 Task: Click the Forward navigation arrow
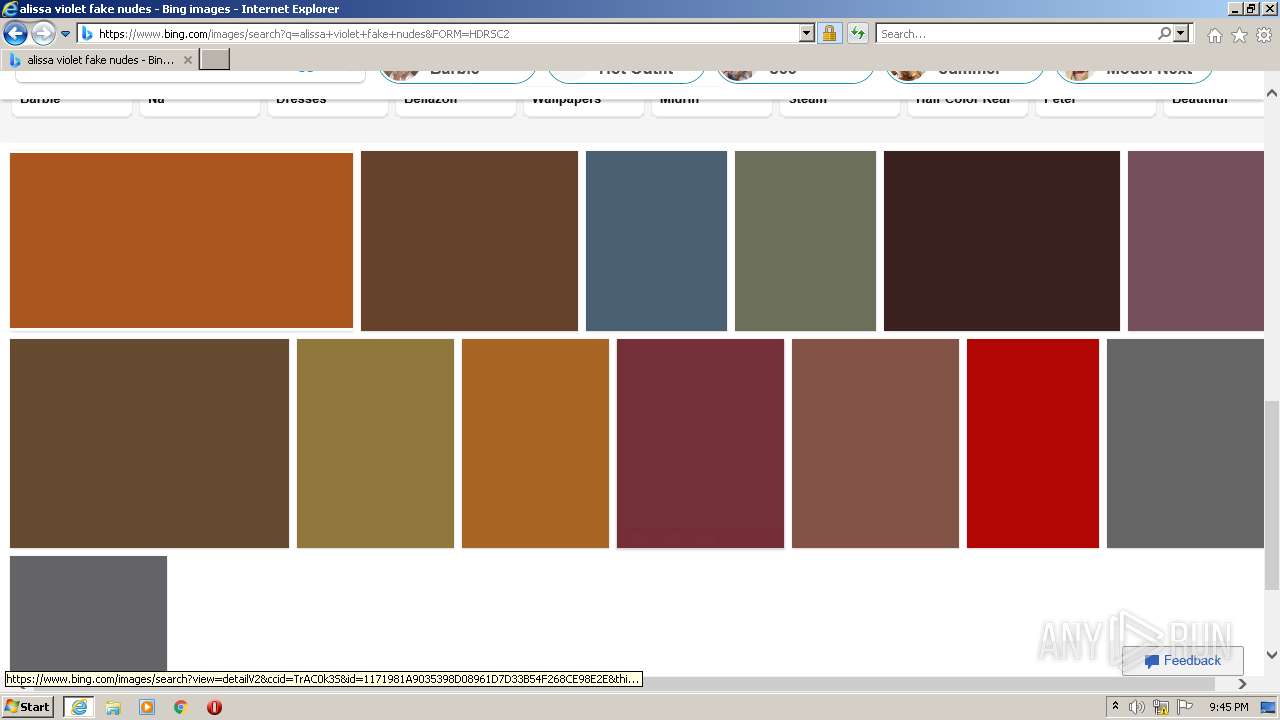43,34
